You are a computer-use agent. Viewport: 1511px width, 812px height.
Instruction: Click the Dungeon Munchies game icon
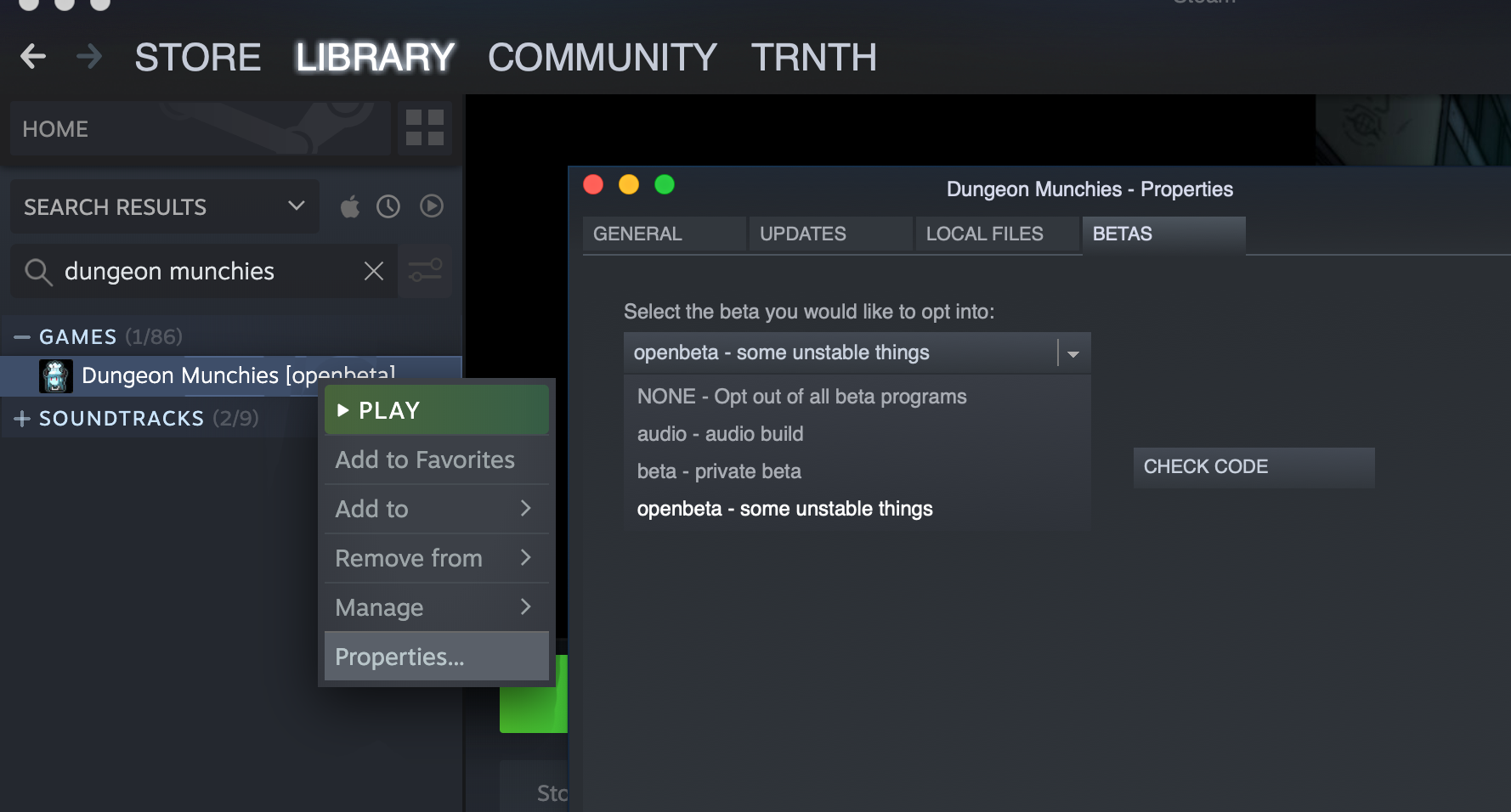click(56, 375)
